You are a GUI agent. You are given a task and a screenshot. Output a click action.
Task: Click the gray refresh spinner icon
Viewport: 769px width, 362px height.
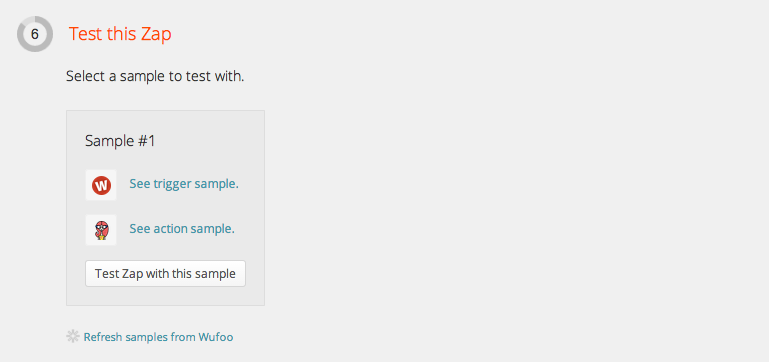coord(73,336)
